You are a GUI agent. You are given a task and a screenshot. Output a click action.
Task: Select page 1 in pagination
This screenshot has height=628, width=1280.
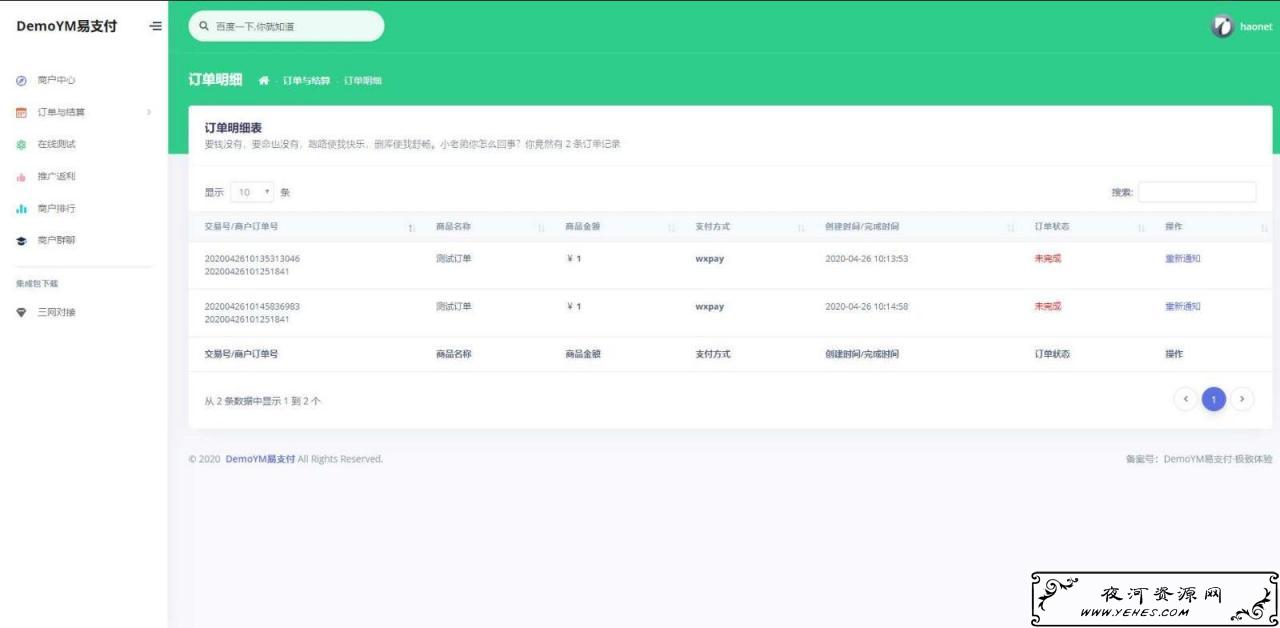tap(1213, 399)
